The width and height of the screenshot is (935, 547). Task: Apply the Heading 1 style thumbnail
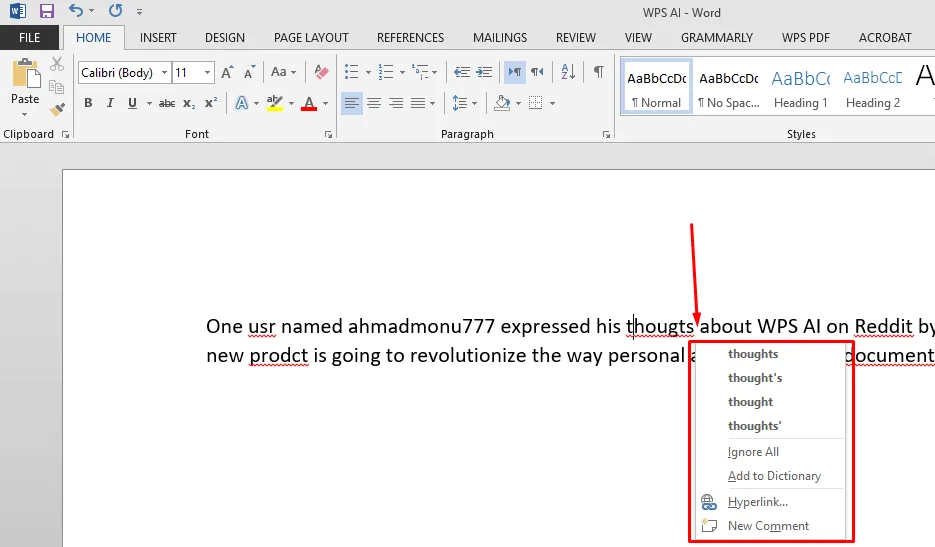(801, 88)
